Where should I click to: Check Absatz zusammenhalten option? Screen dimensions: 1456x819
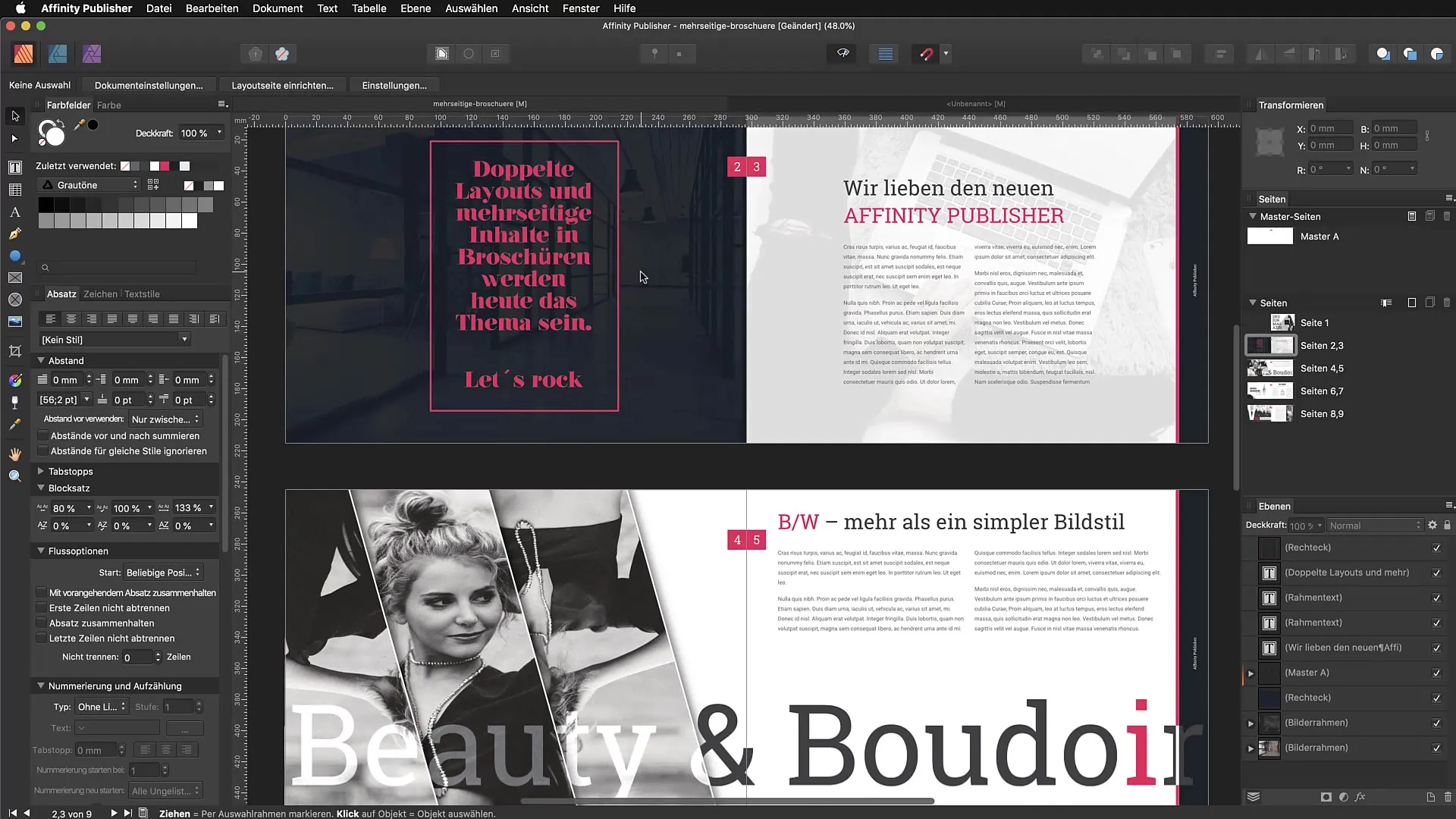[42, 623]
